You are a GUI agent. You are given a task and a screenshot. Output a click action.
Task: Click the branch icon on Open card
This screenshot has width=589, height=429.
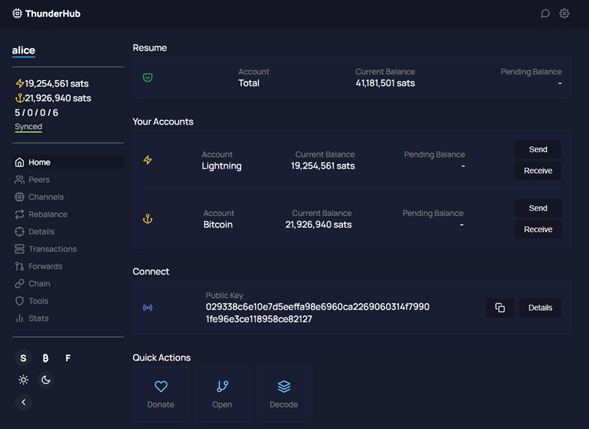(x=222, y=386)
